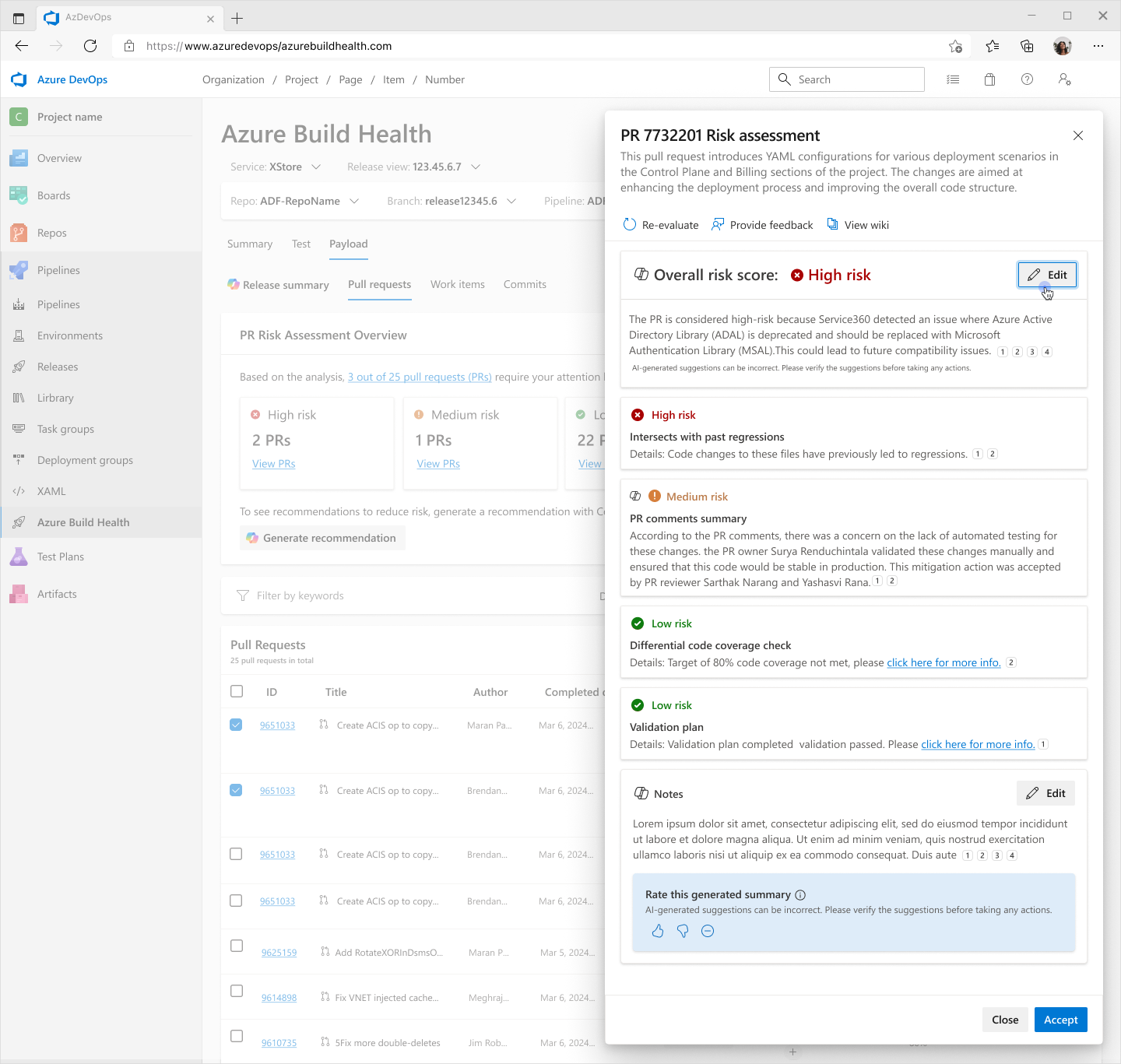1121x1064 pixels.
Task: Expand the Branch release12345.6 dropdown
Action: tap(452, 201)
